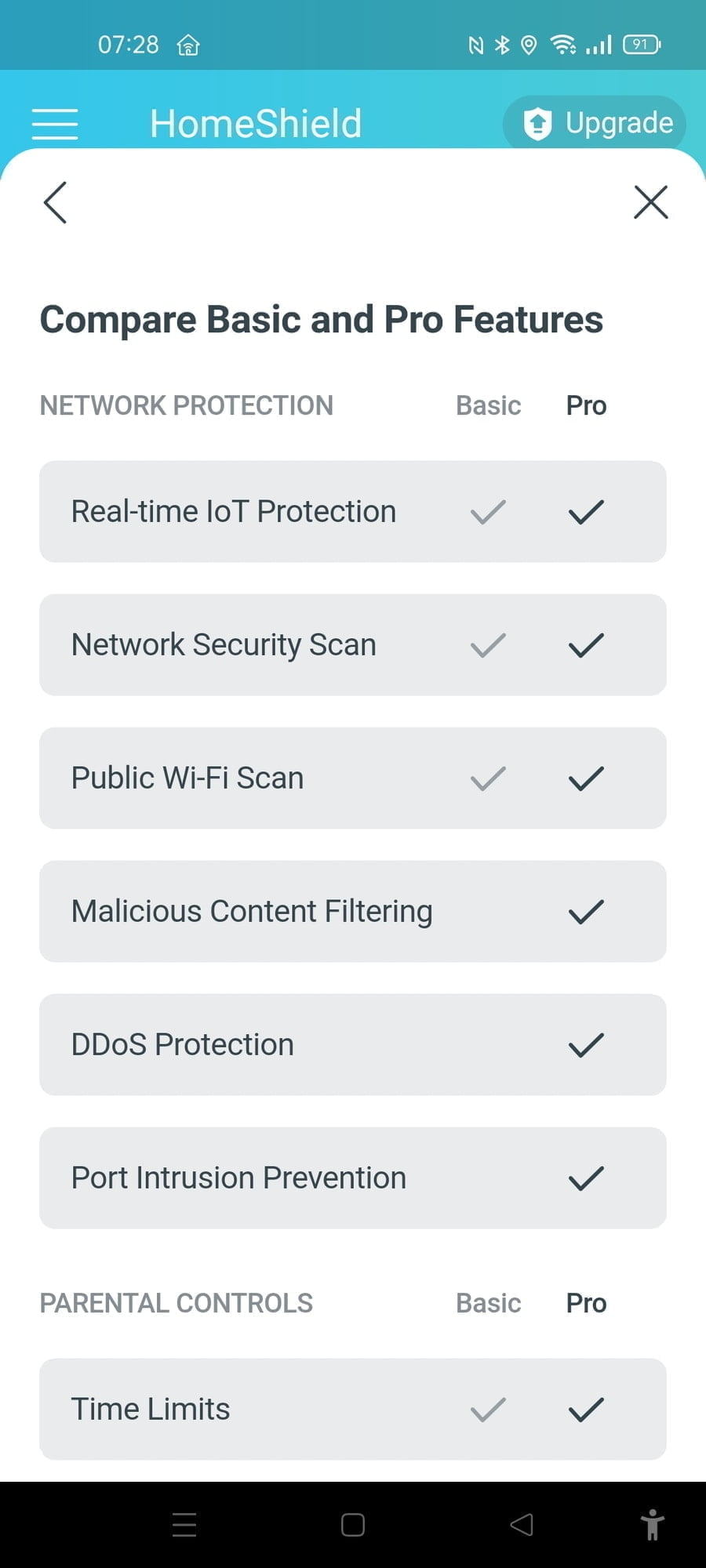This screenshot has height=1568, width=706.
Task: Close the feature comparison sheet
Action: click(650, 202)
